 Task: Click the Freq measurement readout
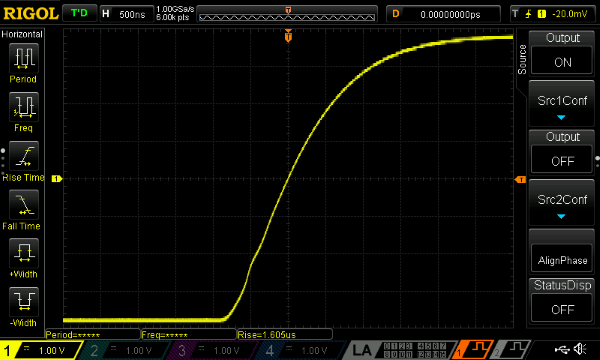click(189, 335)
